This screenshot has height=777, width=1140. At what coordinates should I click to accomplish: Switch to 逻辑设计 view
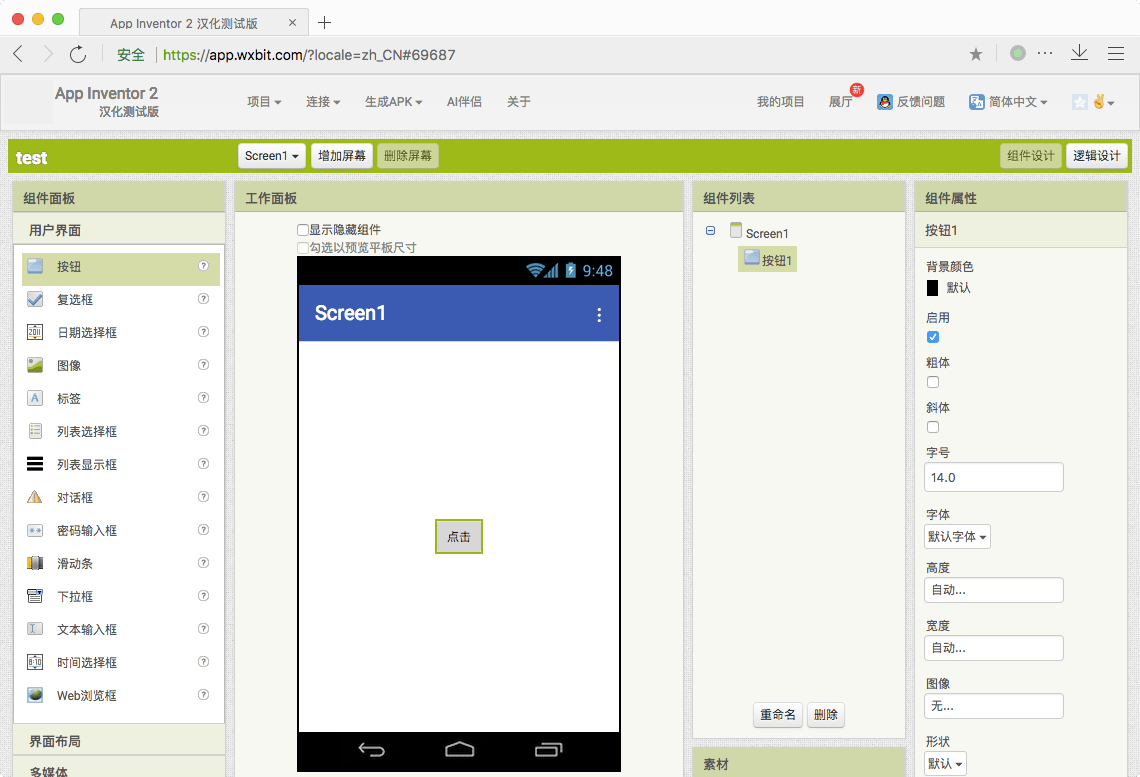1096,156
